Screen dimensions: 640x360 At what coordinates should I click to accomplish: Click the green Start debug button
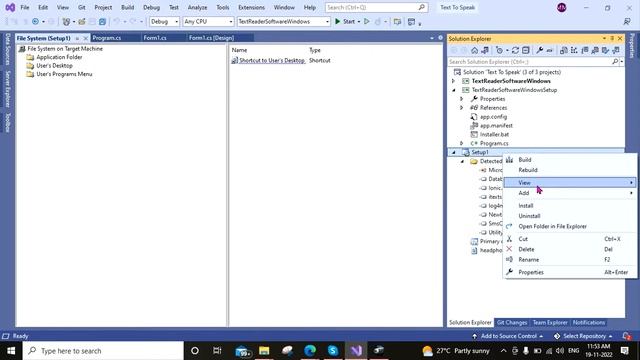345,21
